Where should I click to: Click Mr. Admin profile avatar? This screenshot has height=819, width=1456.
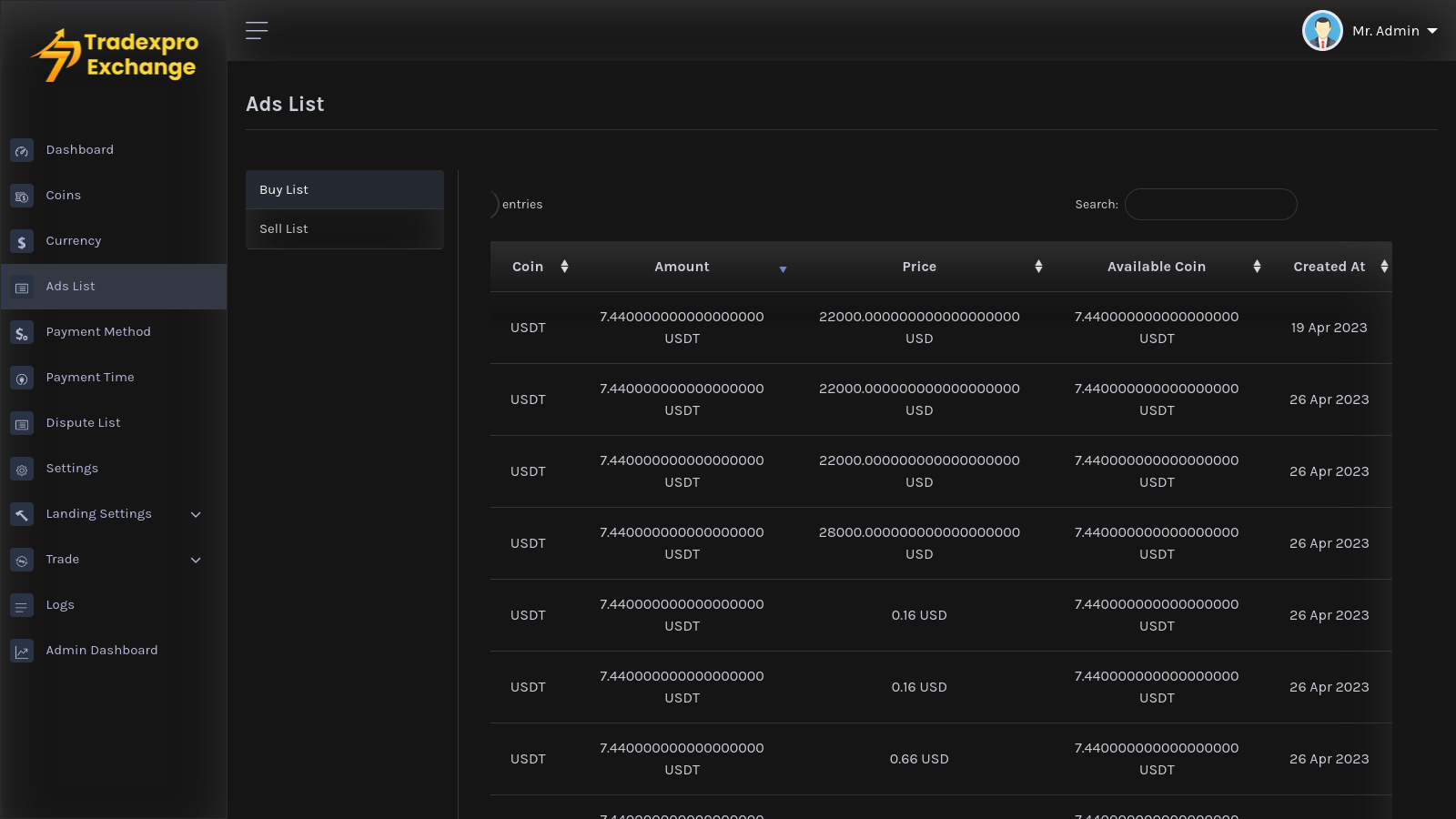(x=1322, y=31)
